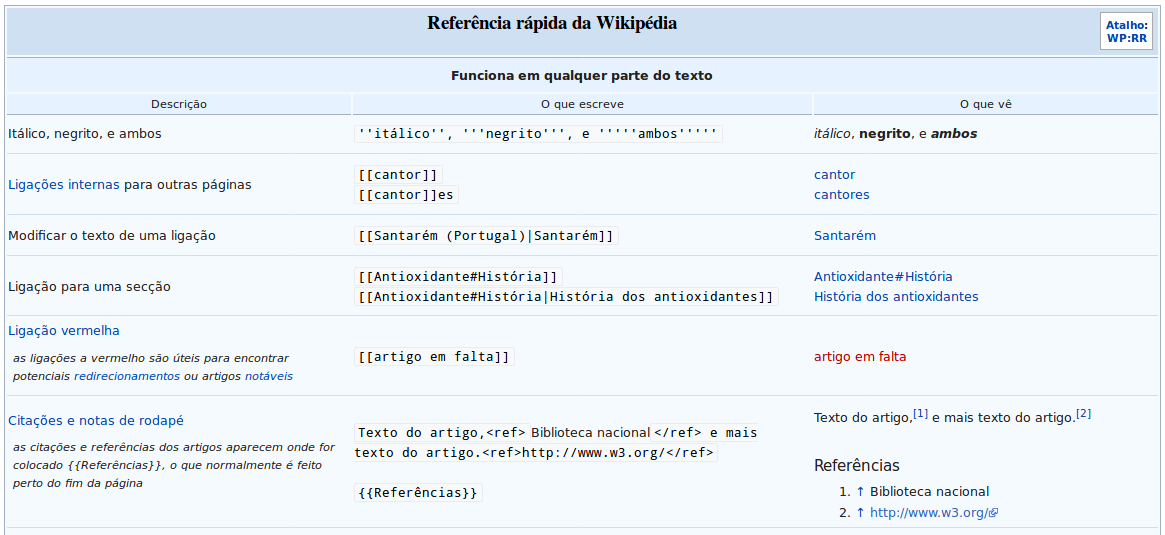This screenshot has height=535, width=1165.
Task: Click the 'Descrição' column header
Action: [179, 105]
